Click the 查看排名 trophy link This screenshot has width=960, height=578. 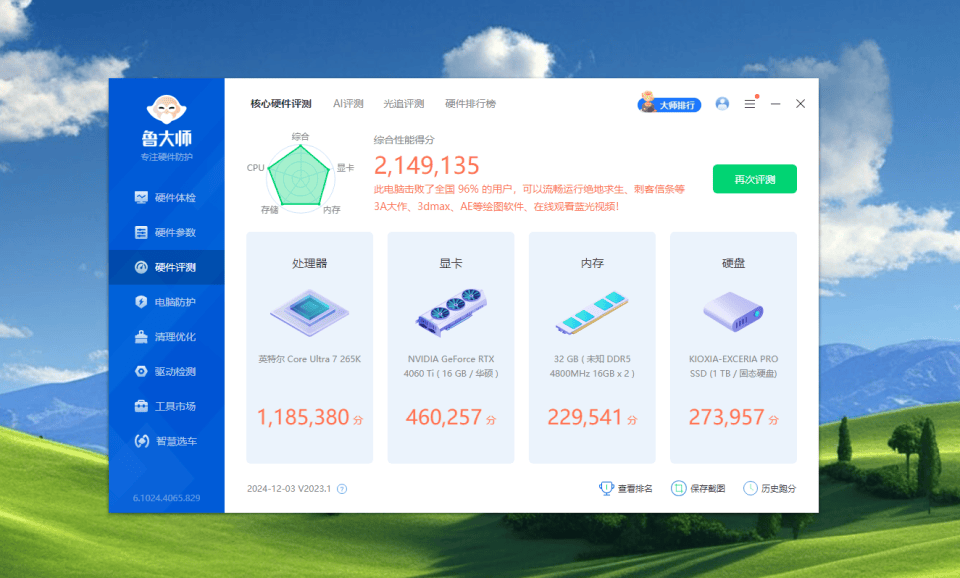point(626,488)
